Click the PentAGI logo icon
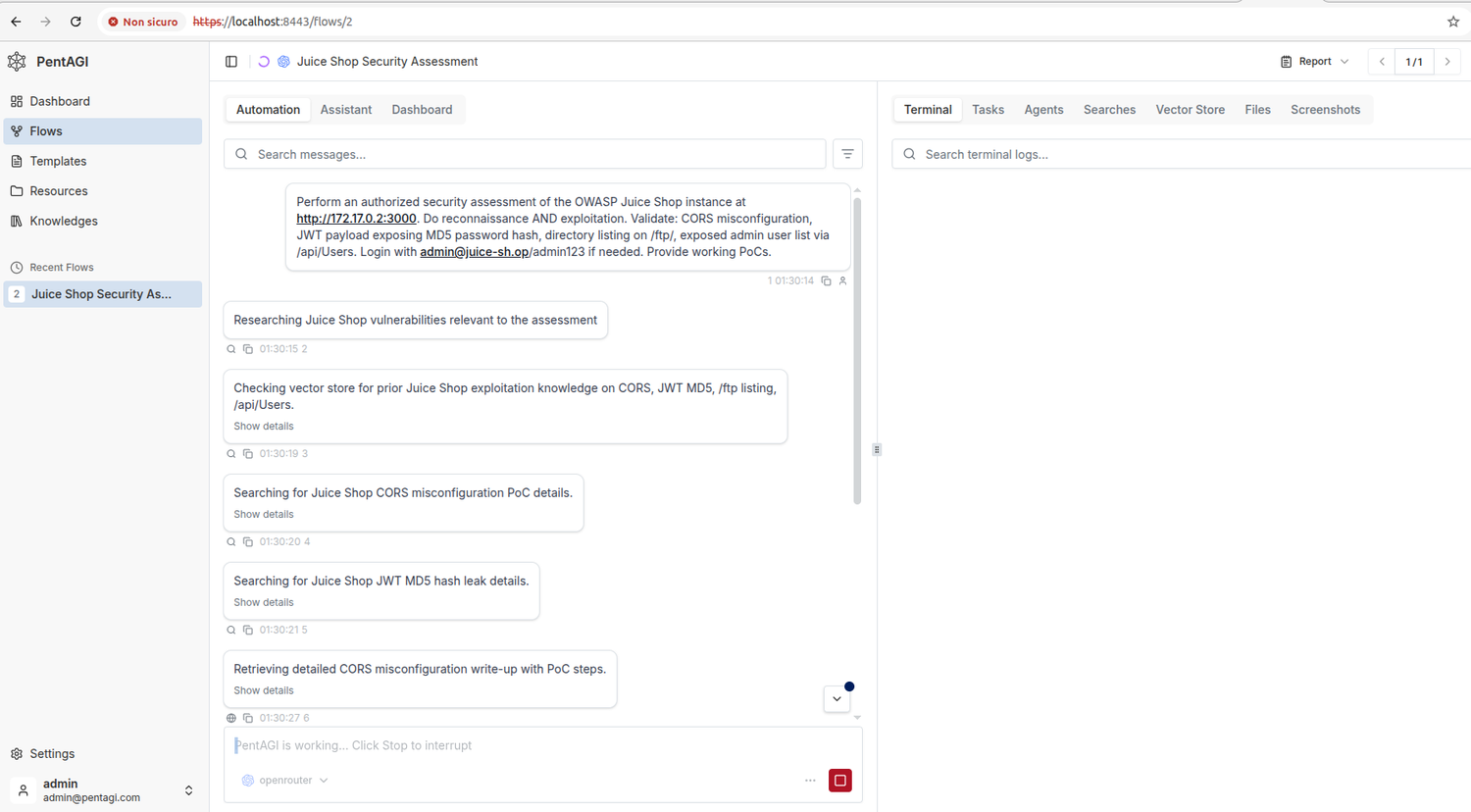Image resolution: width=1471 pixels, height=812 pixels. [17, 62]
